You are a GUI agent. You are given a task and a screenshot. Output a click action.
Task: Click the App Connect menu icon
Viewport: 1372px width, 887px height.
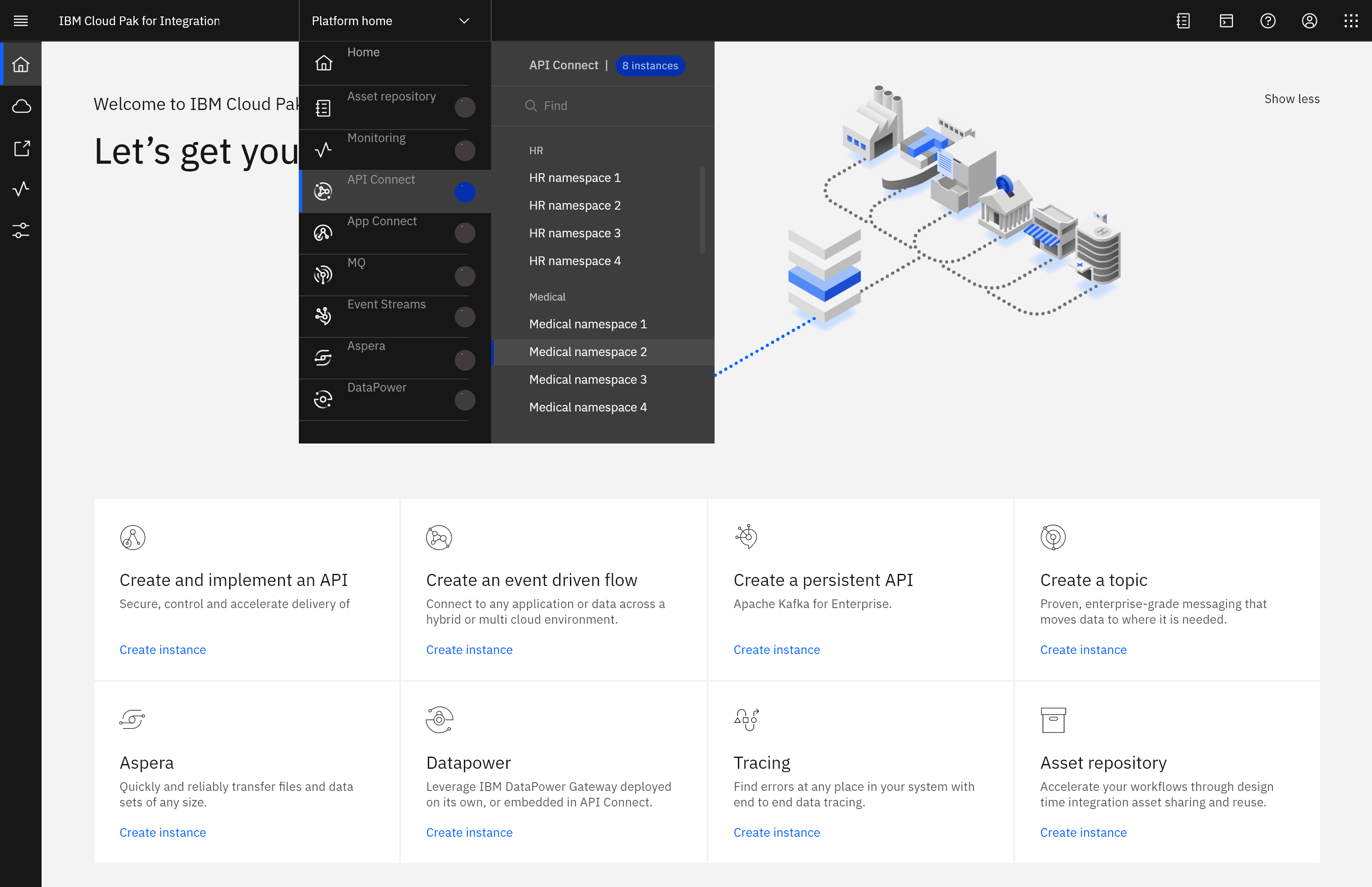click(323, 233)
